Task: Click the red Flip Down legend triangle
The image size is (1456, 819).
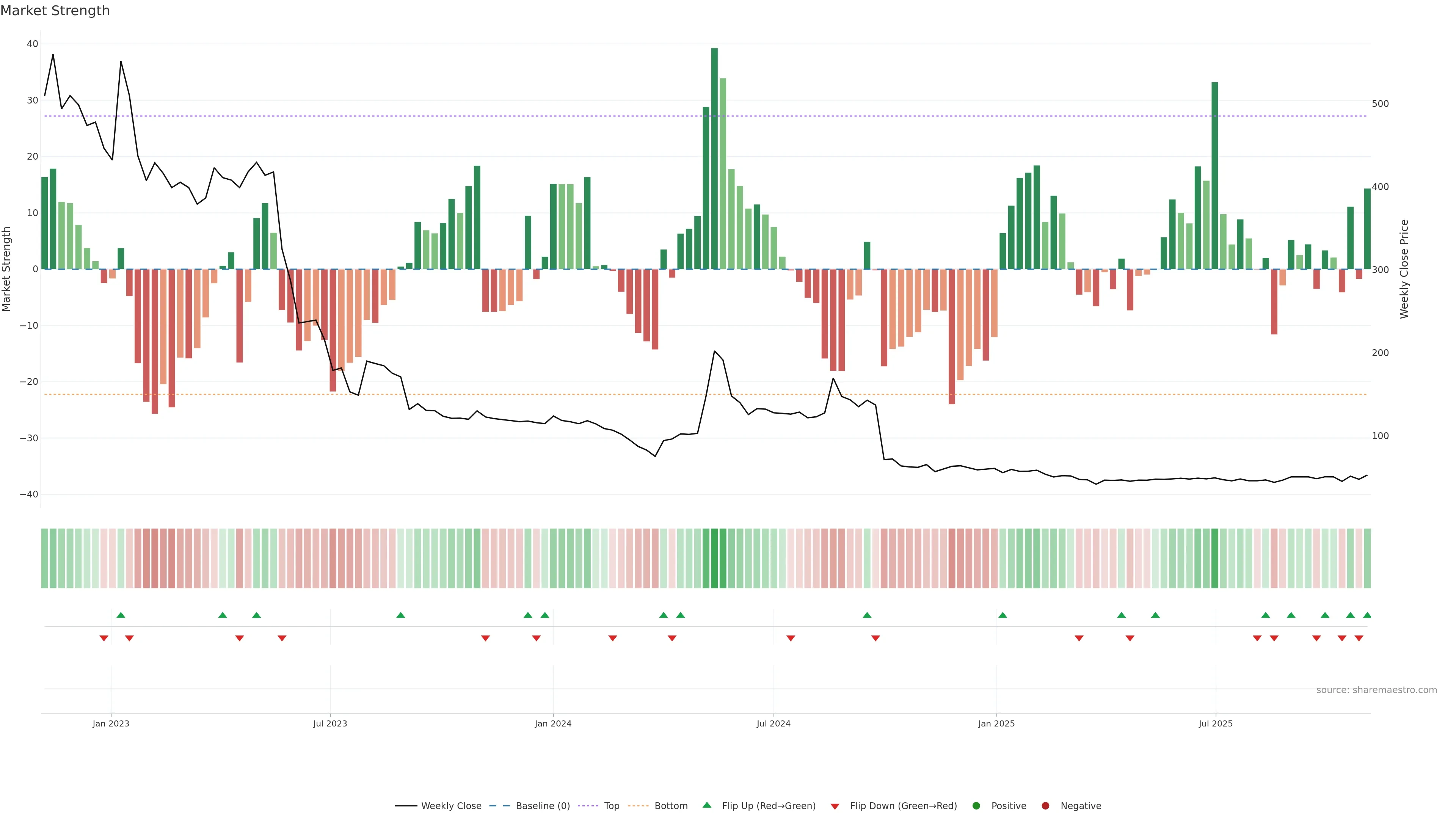Action: [x=835, y=806]
